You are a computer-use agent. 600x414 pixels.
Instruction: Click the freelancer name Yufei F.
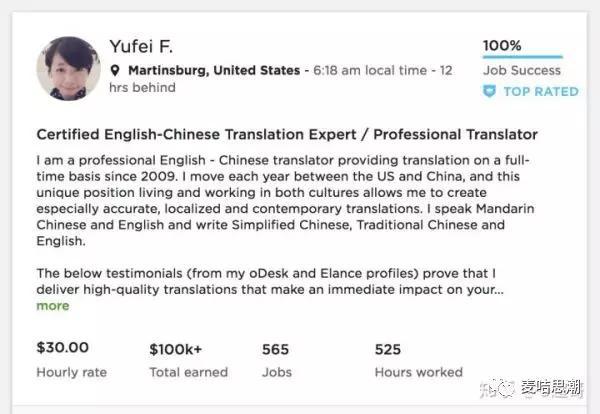(141, 46)
